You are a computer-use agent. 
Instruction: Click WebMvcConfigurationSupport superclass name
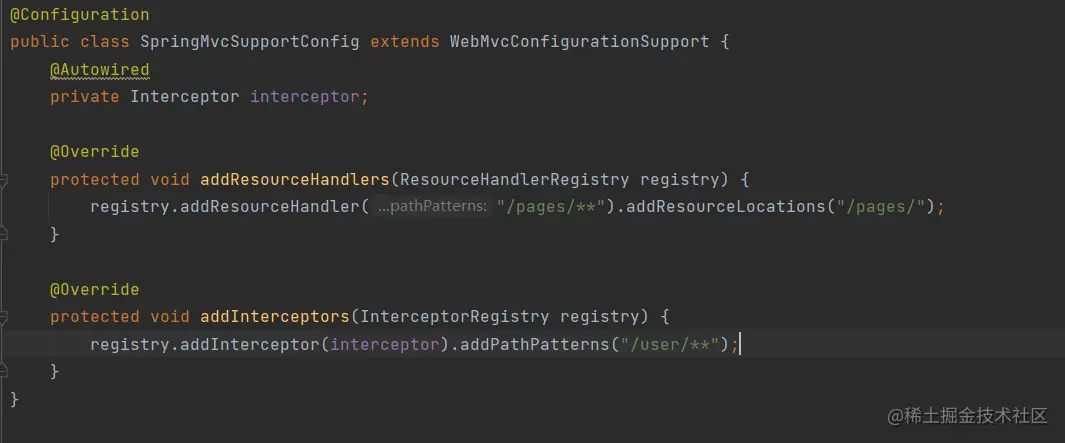click(x=579, y=43)
